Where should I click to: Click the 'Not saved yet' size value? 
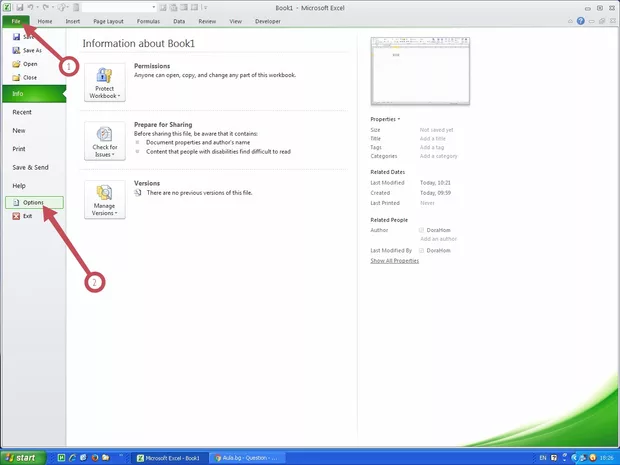coord(437,130)
